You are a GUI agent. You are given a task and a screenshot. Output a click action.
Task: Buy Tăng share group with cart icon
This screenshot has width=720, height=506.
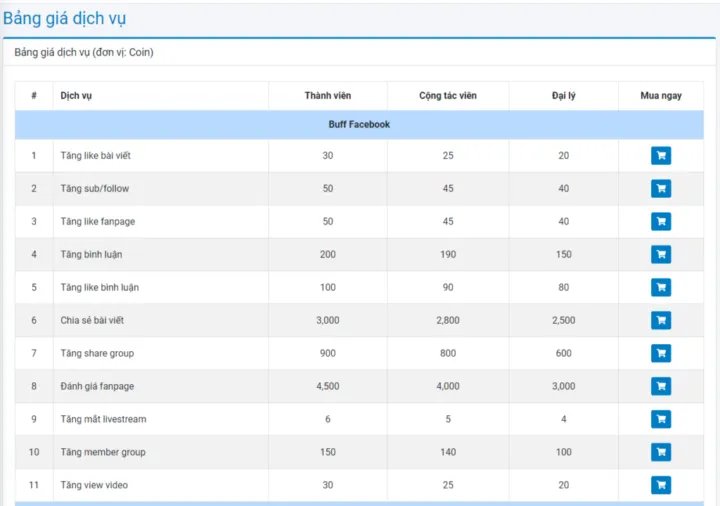coord(660,353)
